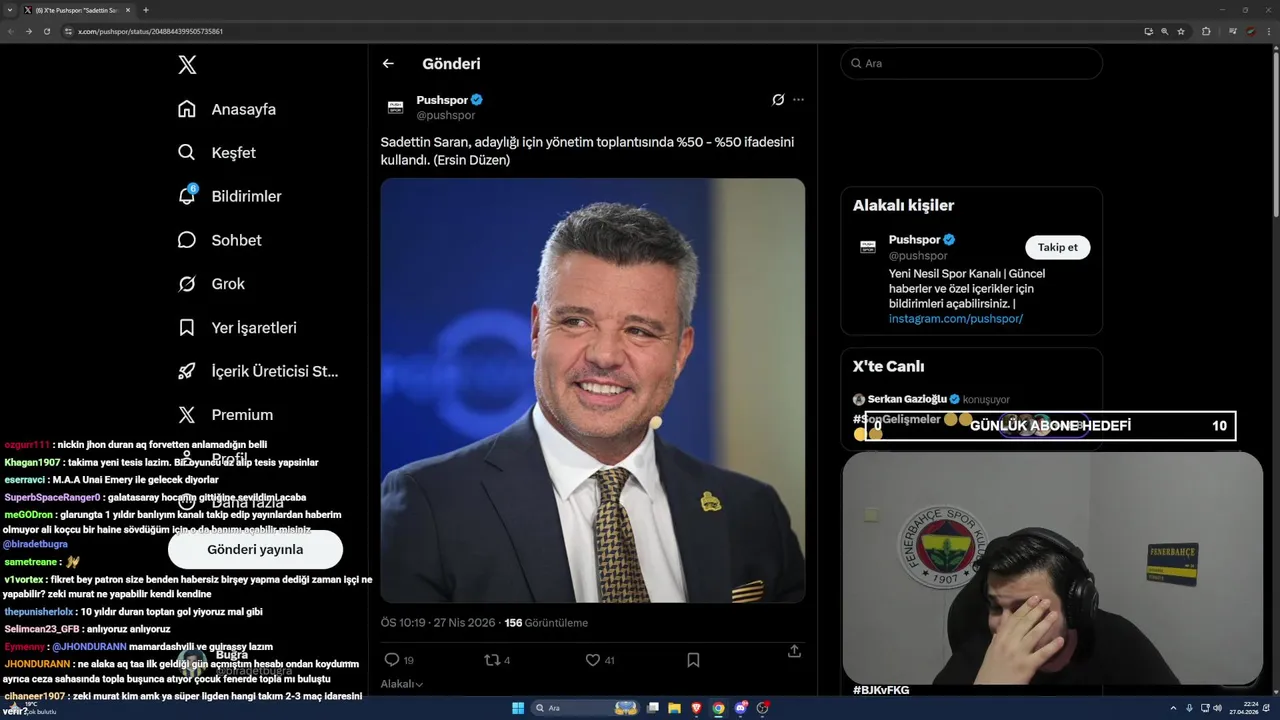Click the Grok icon on the post header
This screenshot has width=1280, height=720.
tap(778, 100)
